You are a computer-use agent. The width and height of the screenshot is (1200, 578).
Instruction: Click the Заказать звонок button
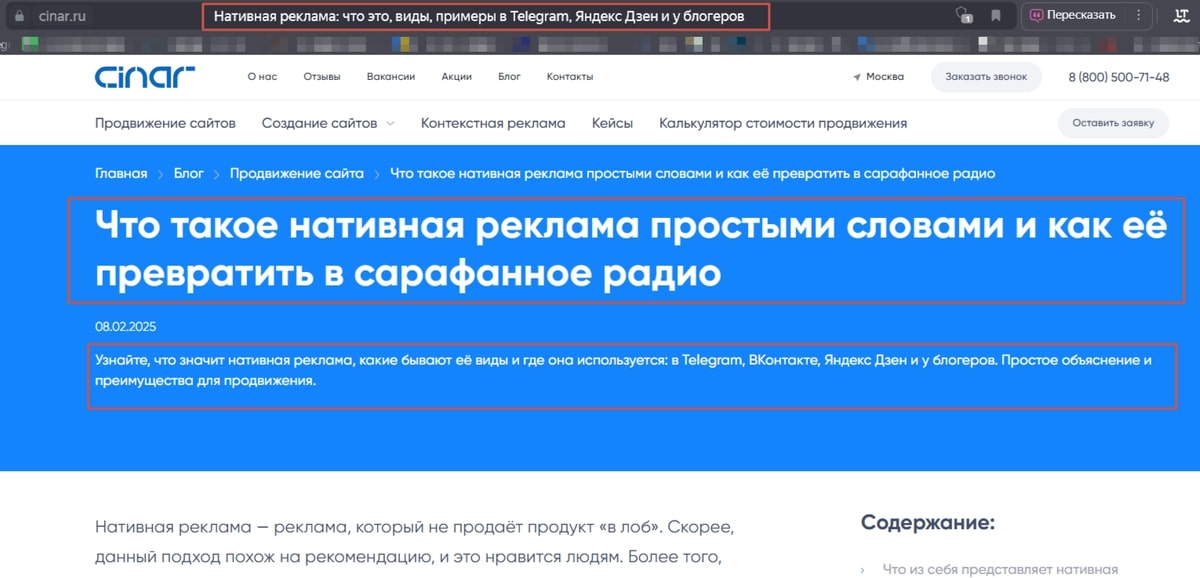click(986, 77)
